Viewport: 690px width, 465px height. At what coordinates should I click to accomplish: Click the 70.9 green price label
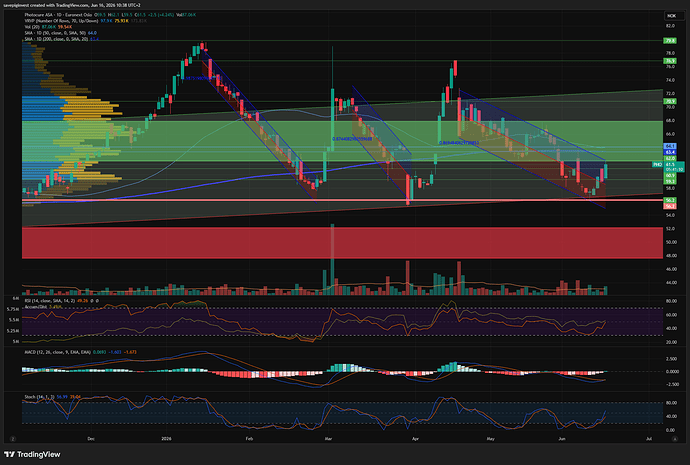(x=670, y=101)
